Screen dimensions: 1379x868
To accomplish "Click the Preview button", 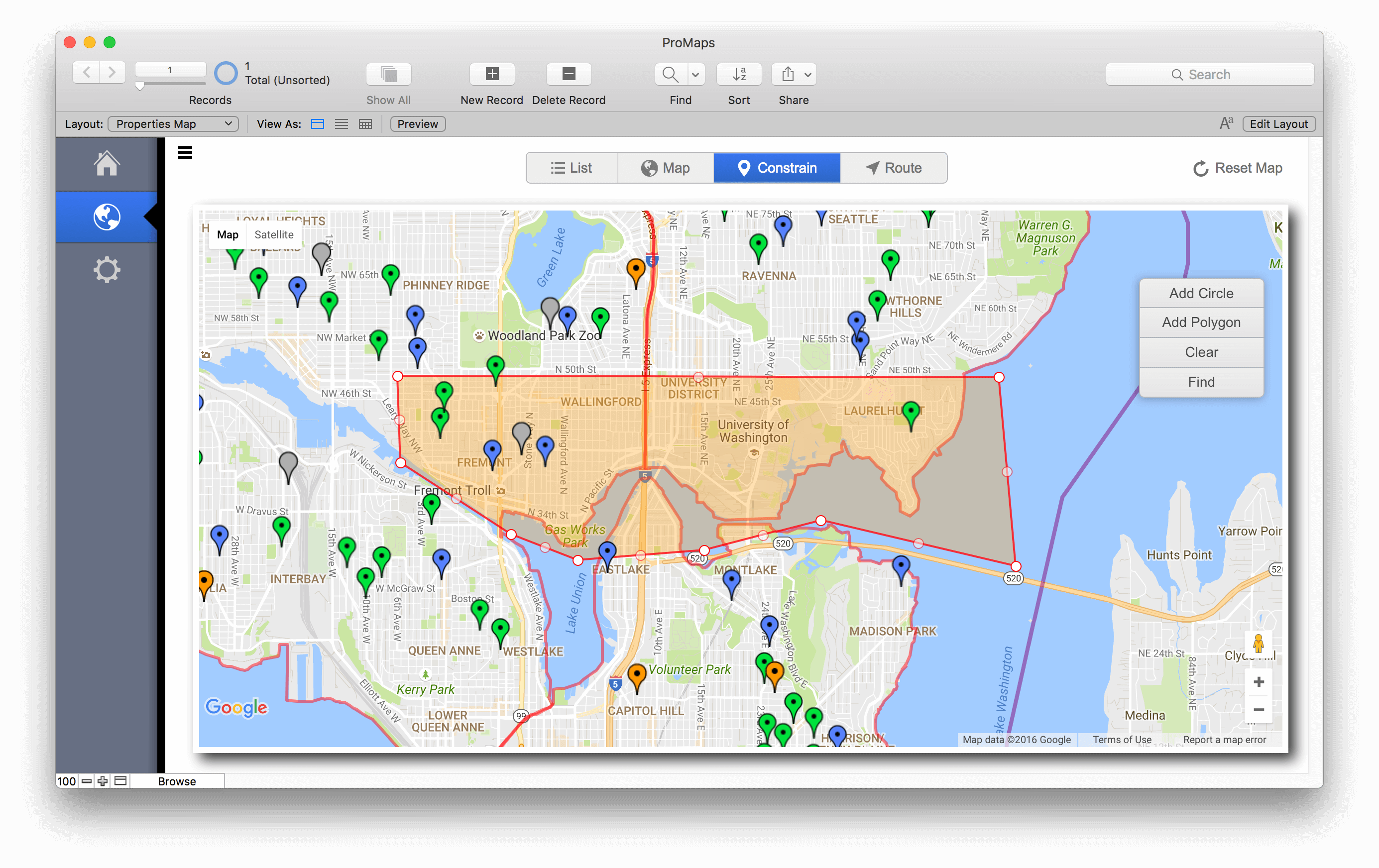I will (x=418, y=124).
